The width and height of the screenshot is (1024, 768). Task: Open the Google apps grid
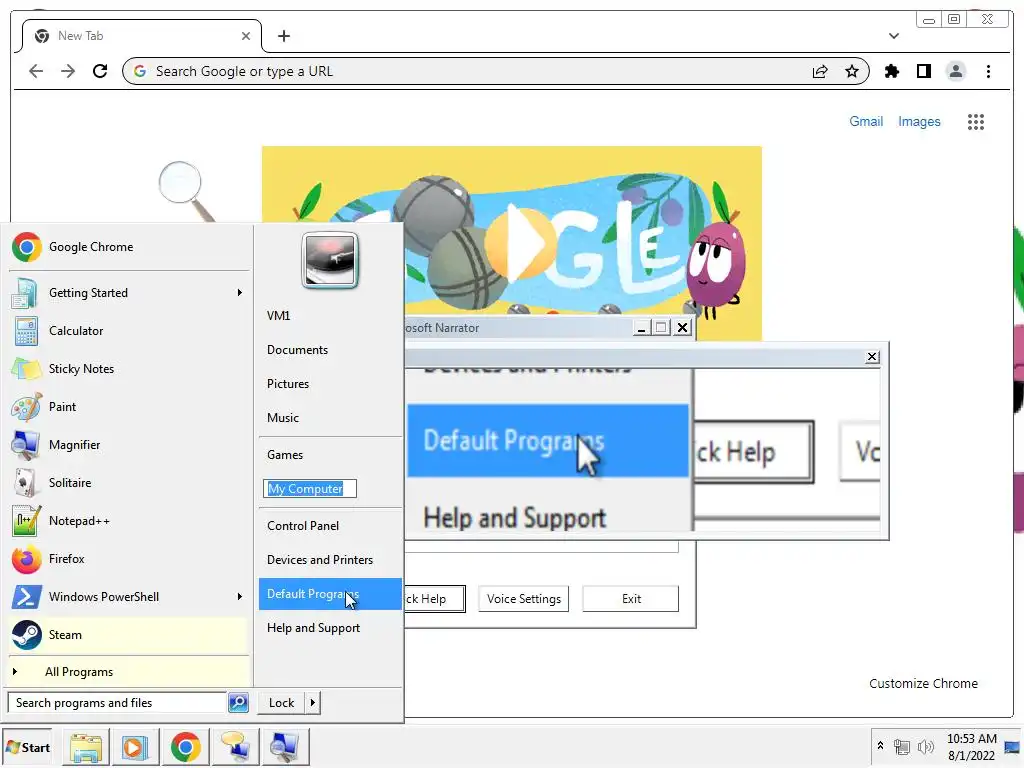976,121
